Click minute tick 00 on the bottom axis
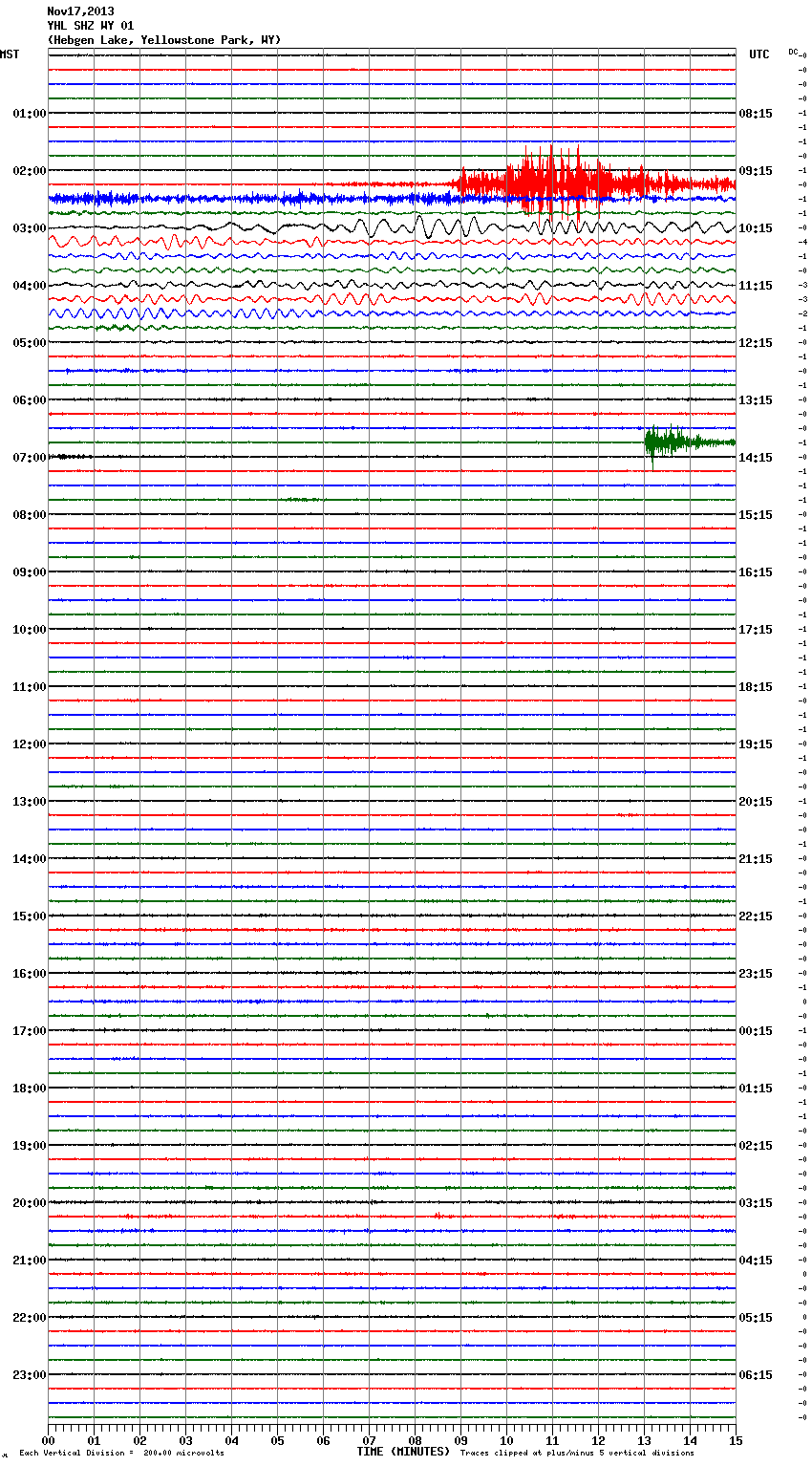The image size is (812, 1466). tap(49, 1440)
